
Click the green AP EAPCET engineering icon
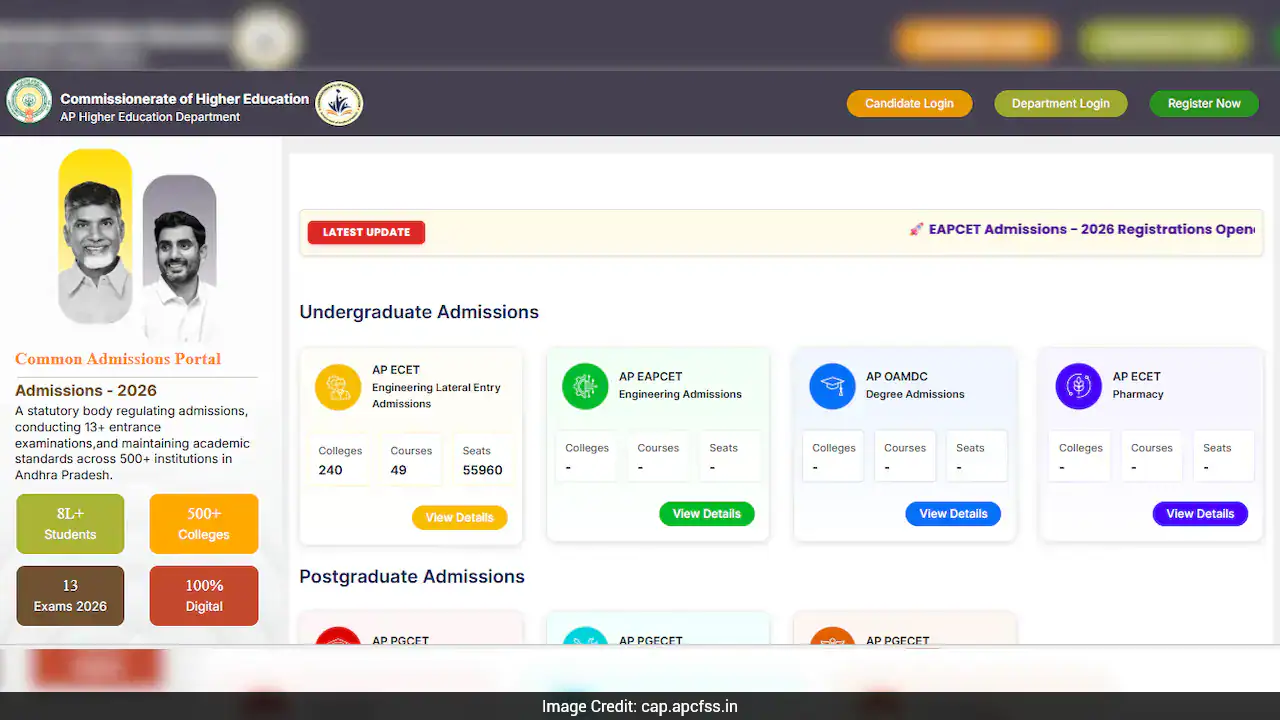point(585,386)
